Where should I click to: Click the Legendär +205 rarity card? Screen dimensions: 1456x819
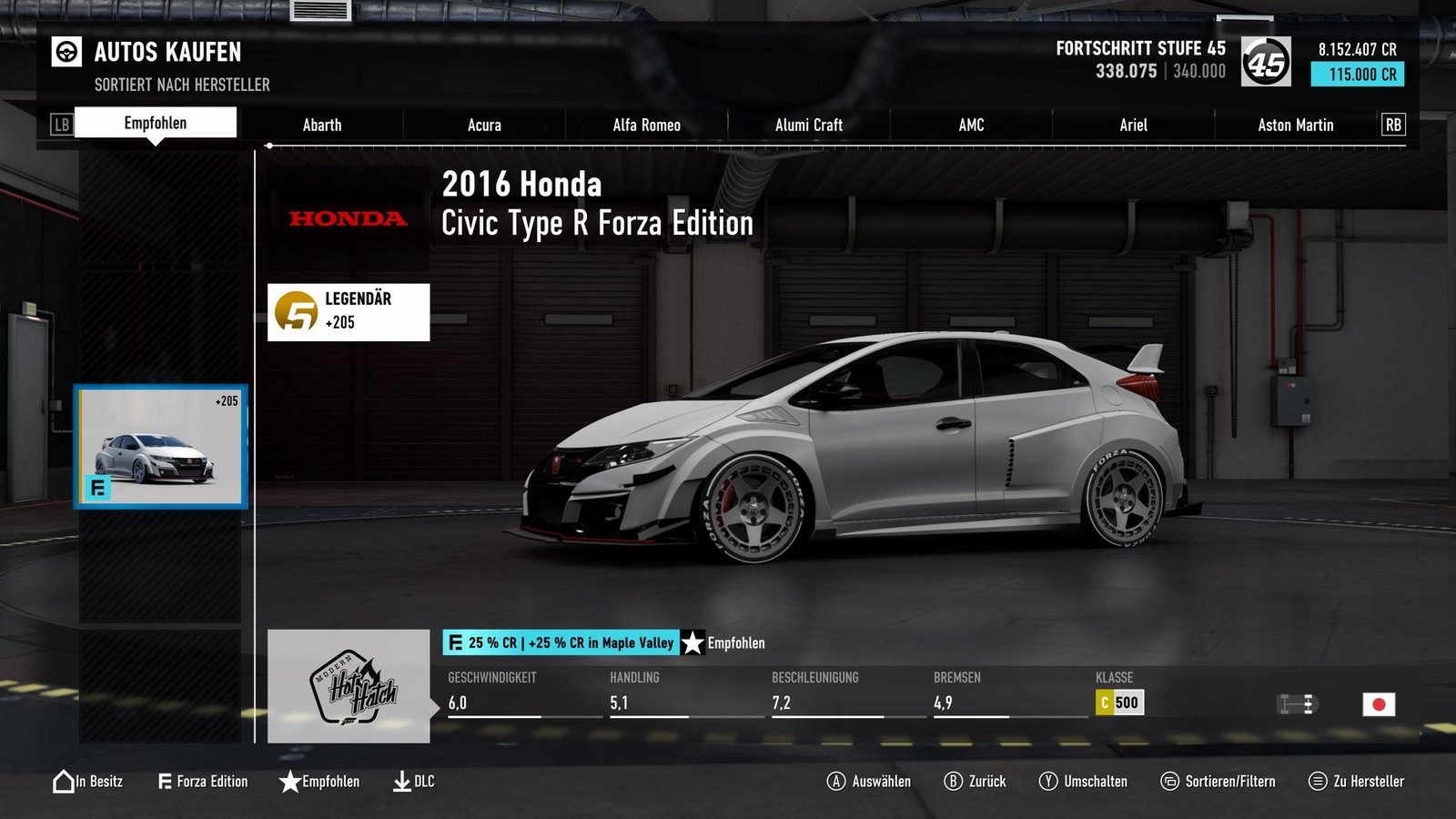pos(349,312)
